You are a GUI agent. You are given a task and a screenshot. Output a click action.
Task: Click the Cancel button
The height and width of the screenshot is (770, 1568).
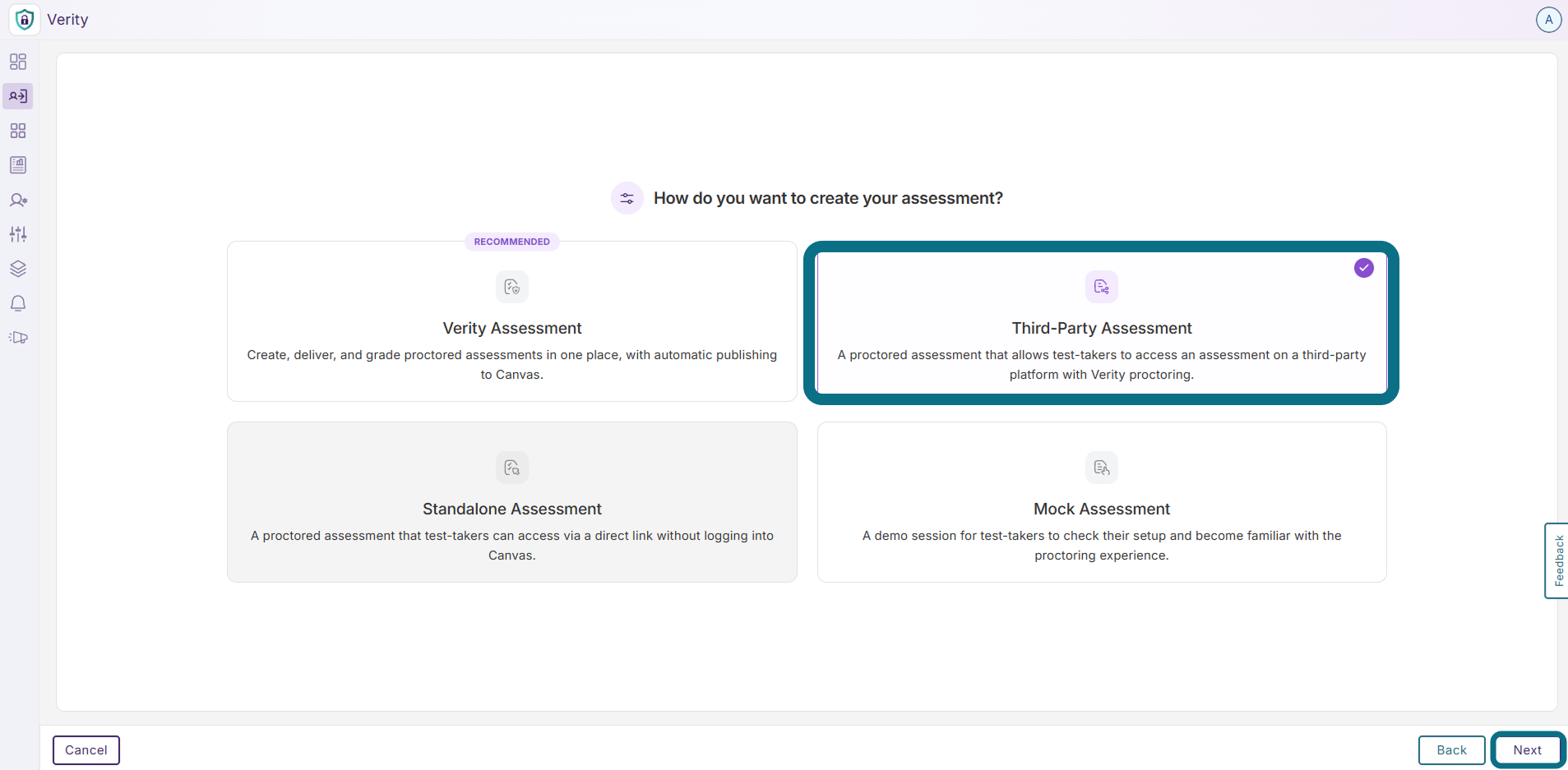(86, 750)
